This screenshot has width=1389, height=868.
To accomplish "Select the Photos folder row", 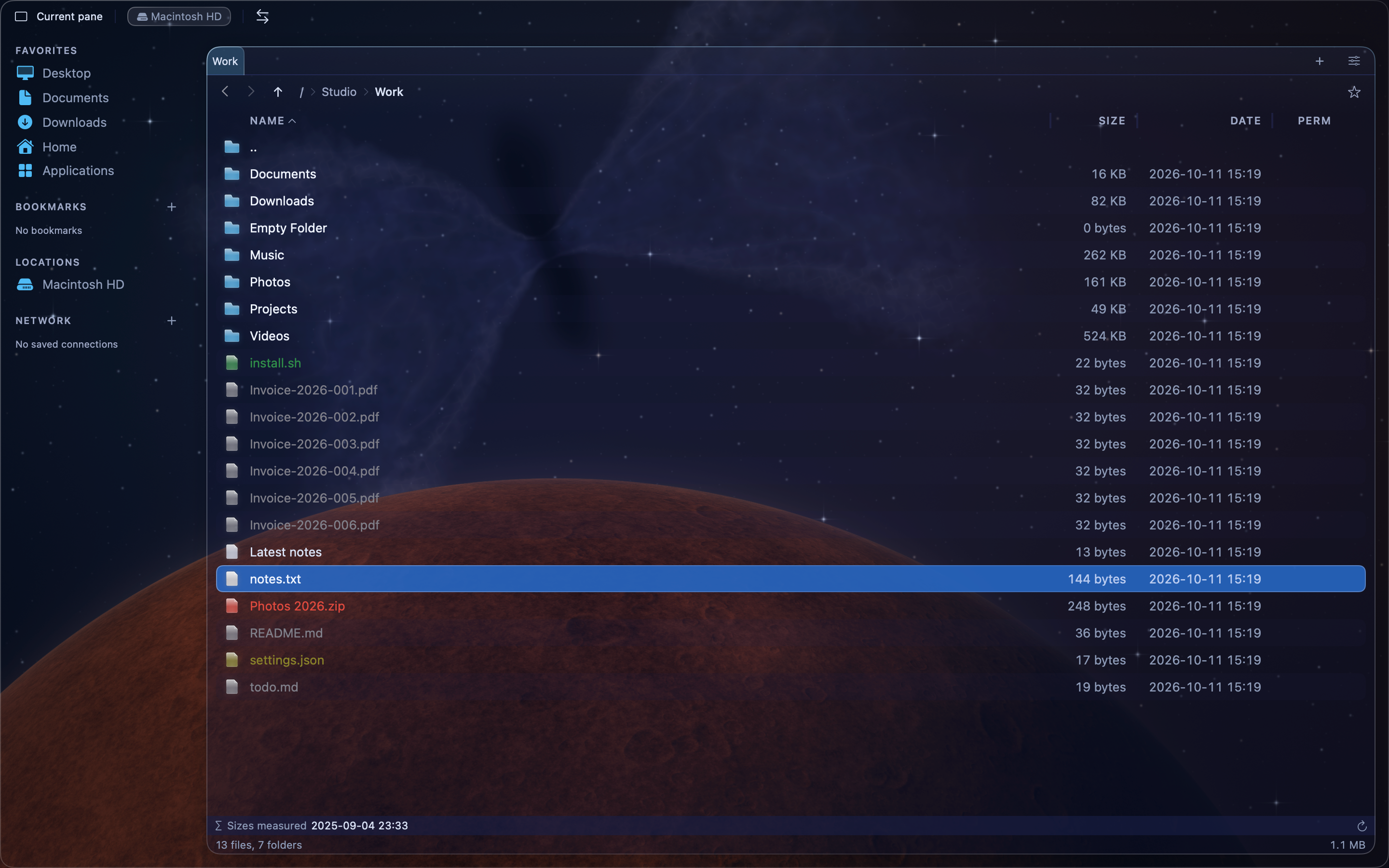I will click(790, 282).
